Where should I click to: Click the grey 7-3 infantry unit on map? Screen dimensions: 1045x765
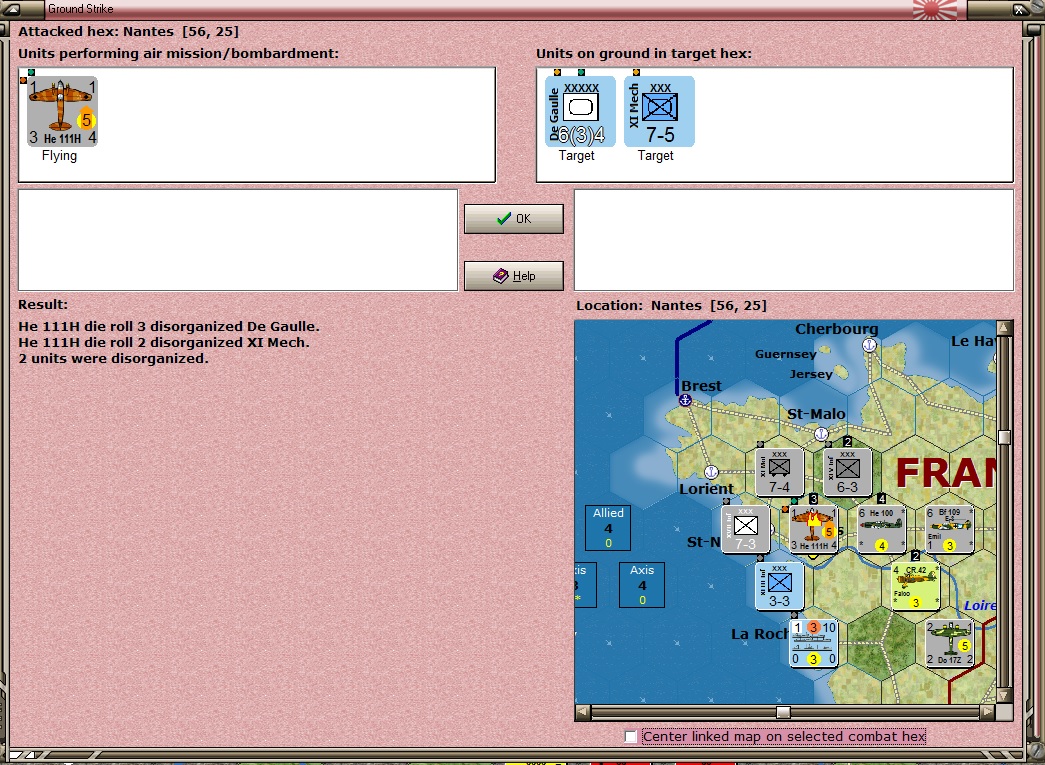745,529
